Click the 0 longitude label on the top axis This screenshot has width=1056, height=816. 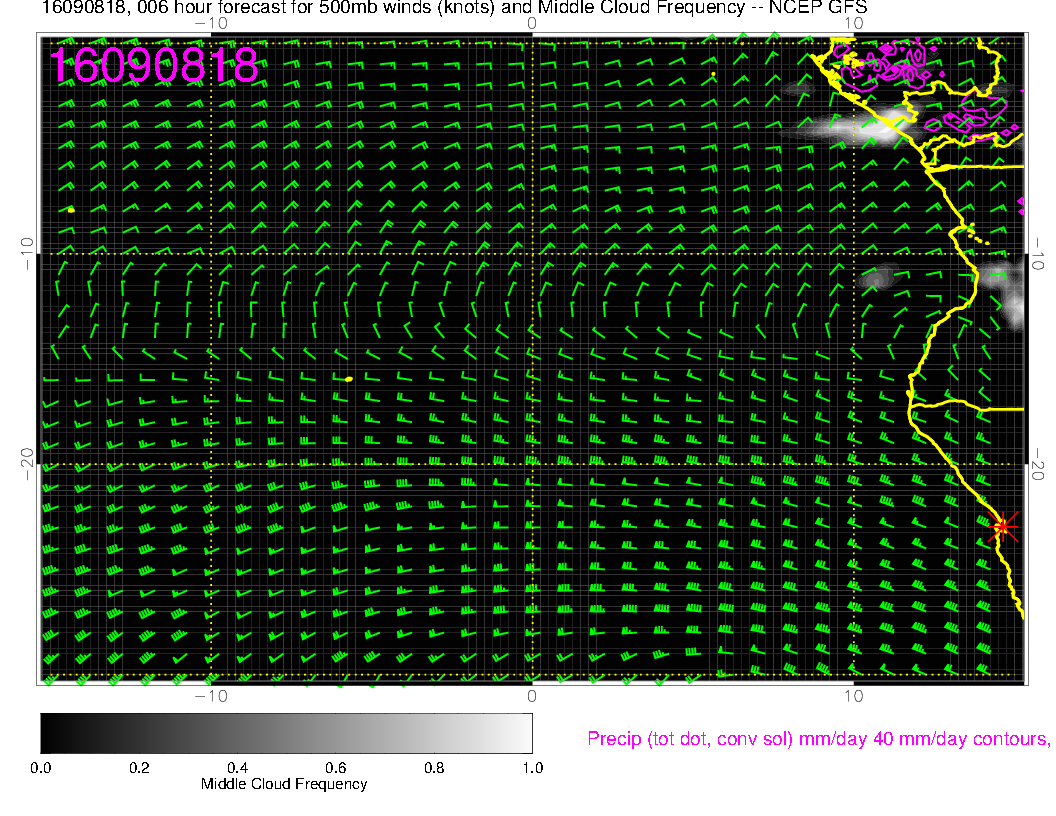(x=532, y=23)
